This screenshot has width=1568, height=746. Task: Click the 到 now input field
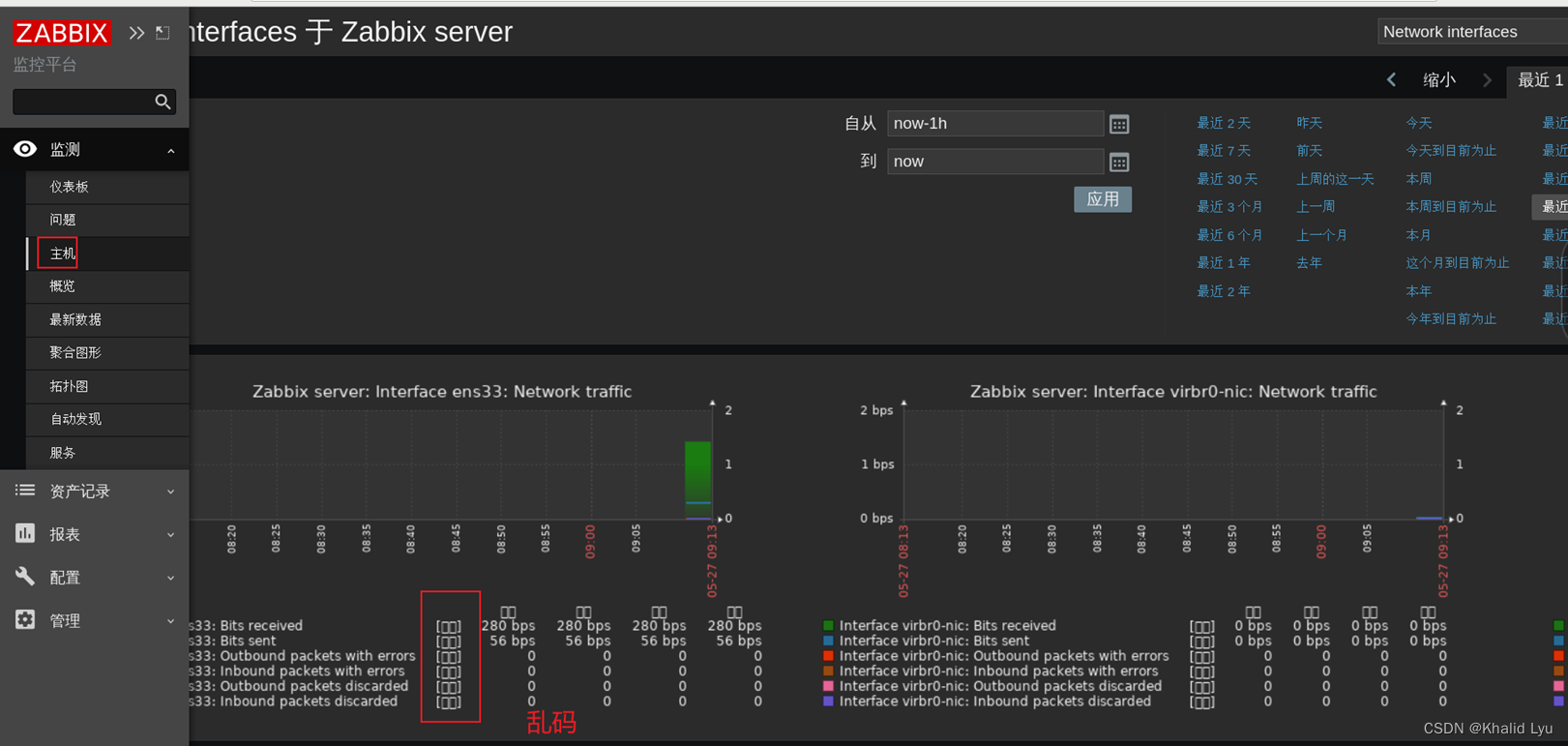coord(995,162)
